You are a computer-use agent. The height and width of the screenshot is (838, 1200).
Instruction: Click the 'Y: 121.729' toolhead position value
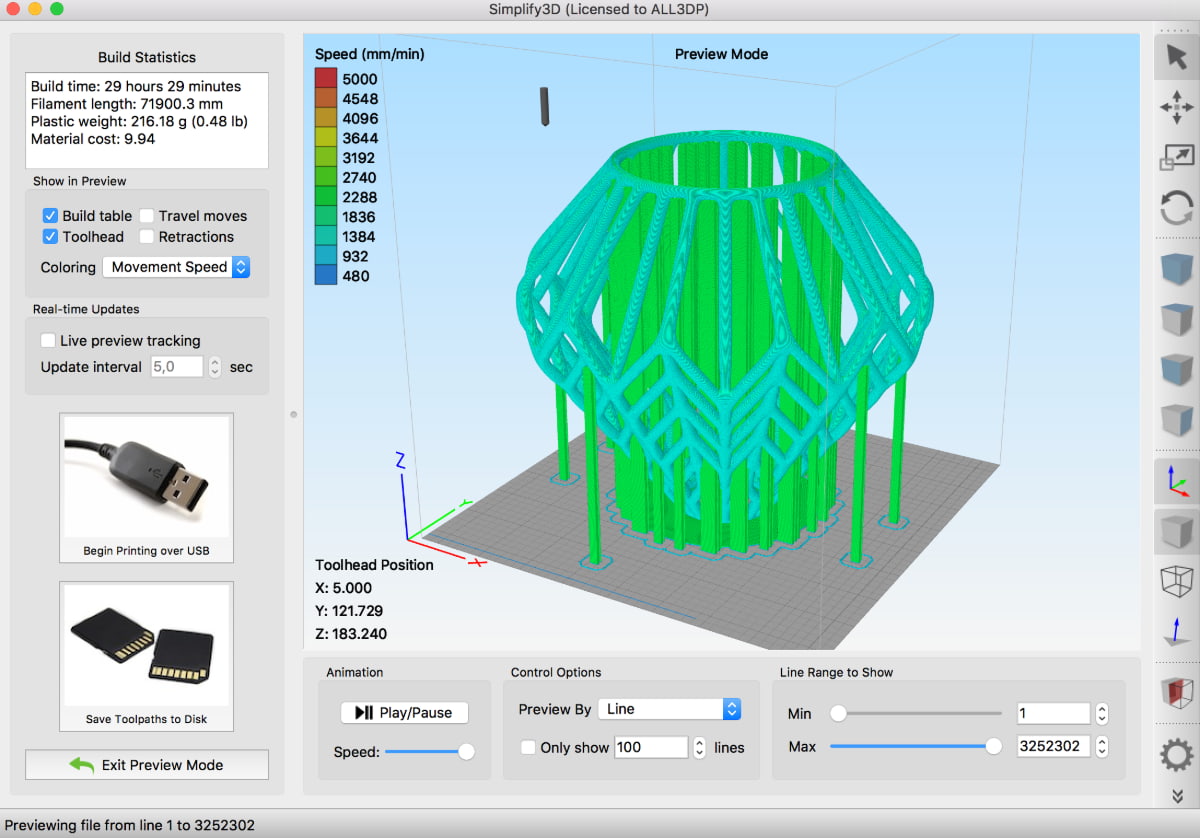(349, 611)
